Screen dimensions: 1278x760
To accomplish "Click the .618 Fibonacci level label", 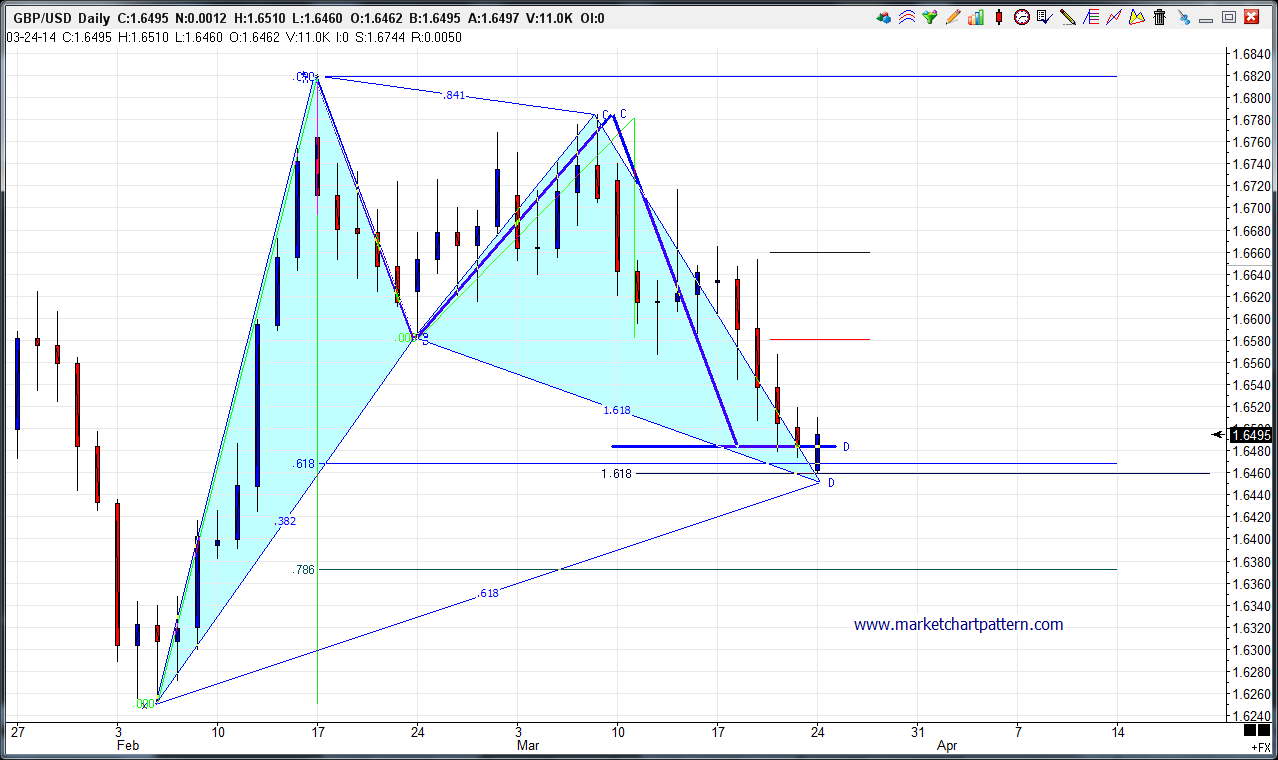I will coord(303,463).
